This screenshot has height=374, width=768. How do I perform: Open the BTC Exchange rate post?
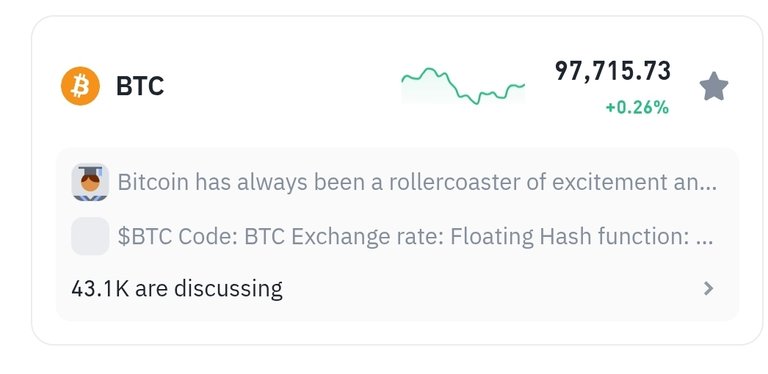(415, 237)
